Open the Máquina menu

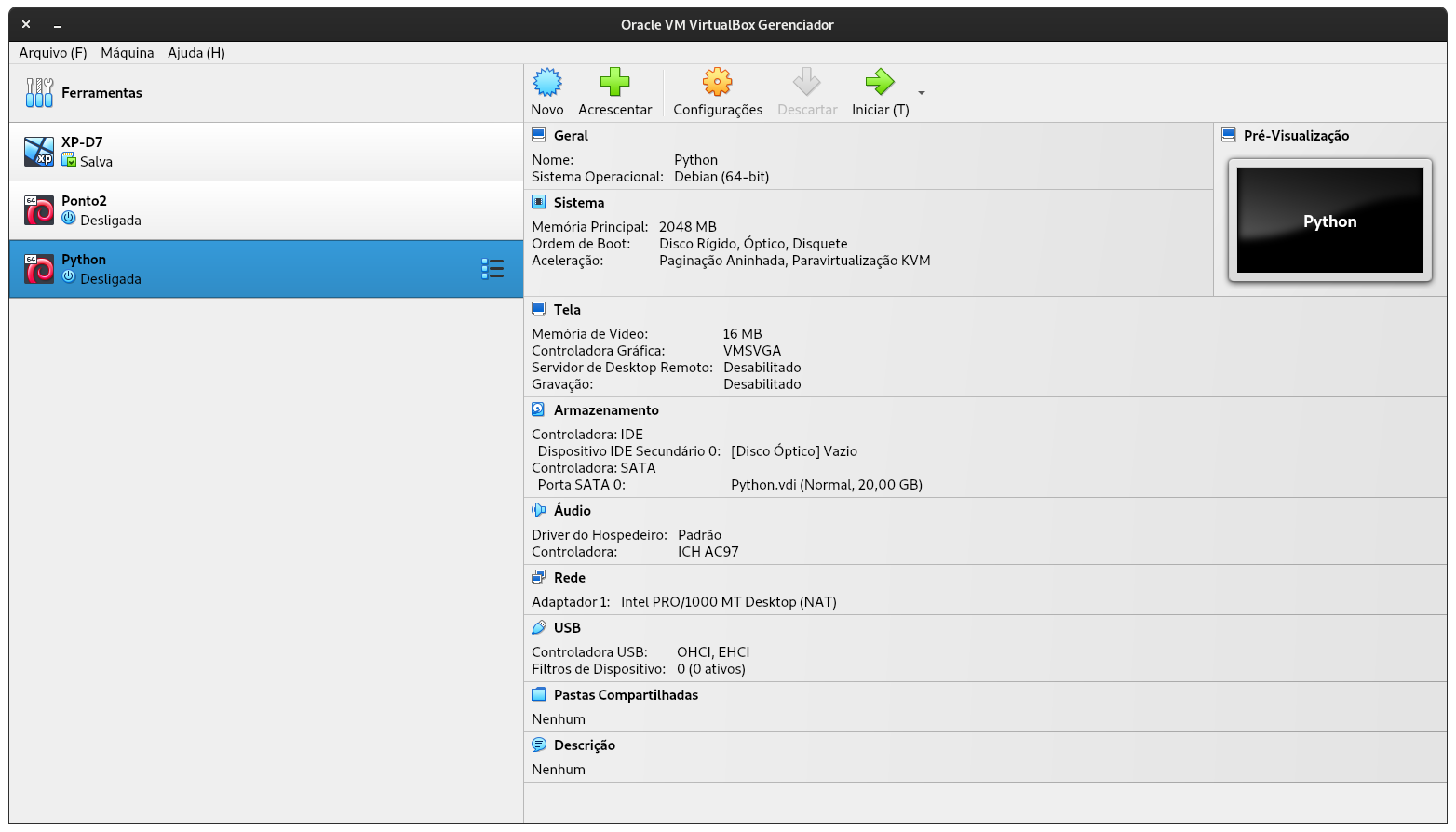[x=128, y=53]
